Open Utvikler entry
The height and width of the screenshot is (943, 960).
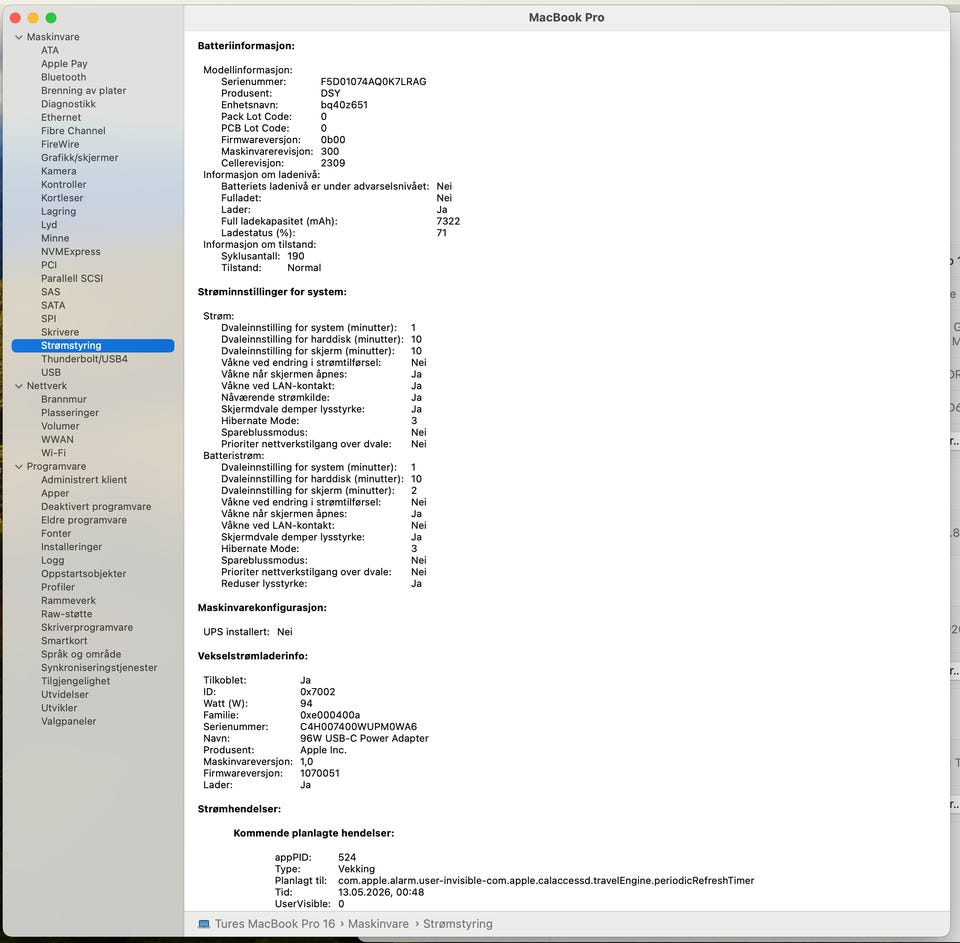tap(59, 708)
